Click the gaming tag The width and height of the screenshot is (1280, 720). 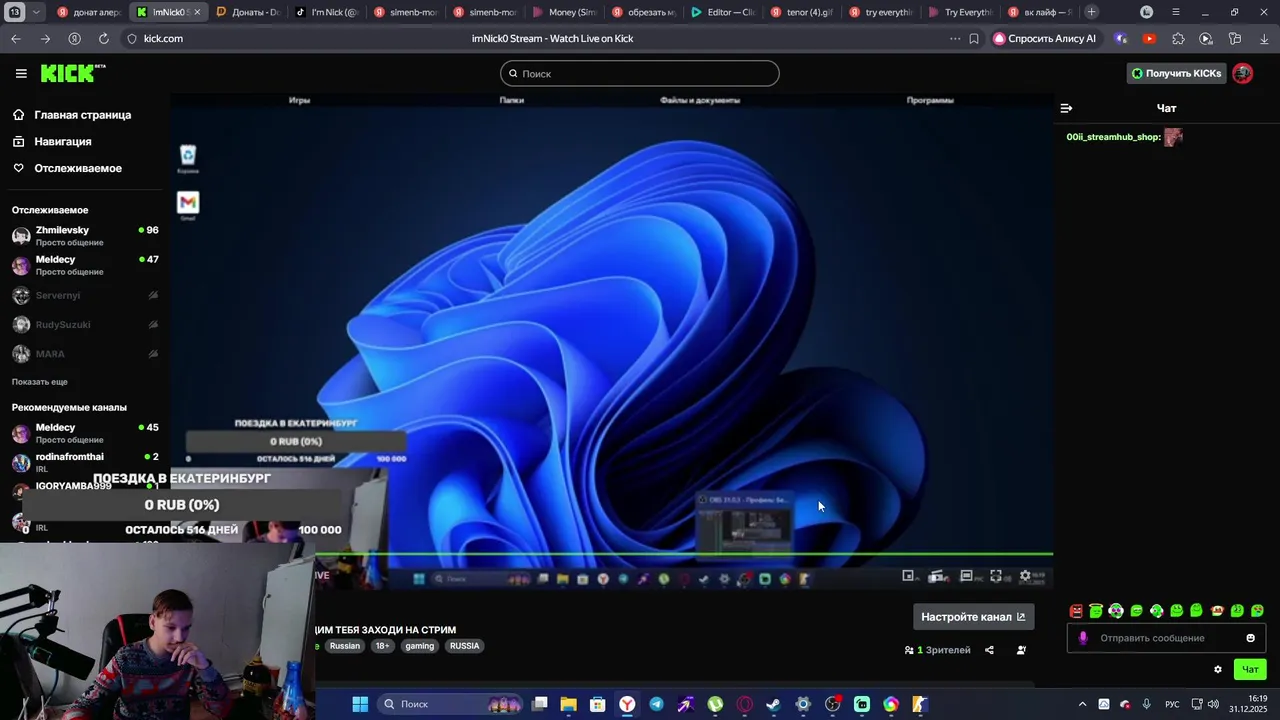(420, 646)
